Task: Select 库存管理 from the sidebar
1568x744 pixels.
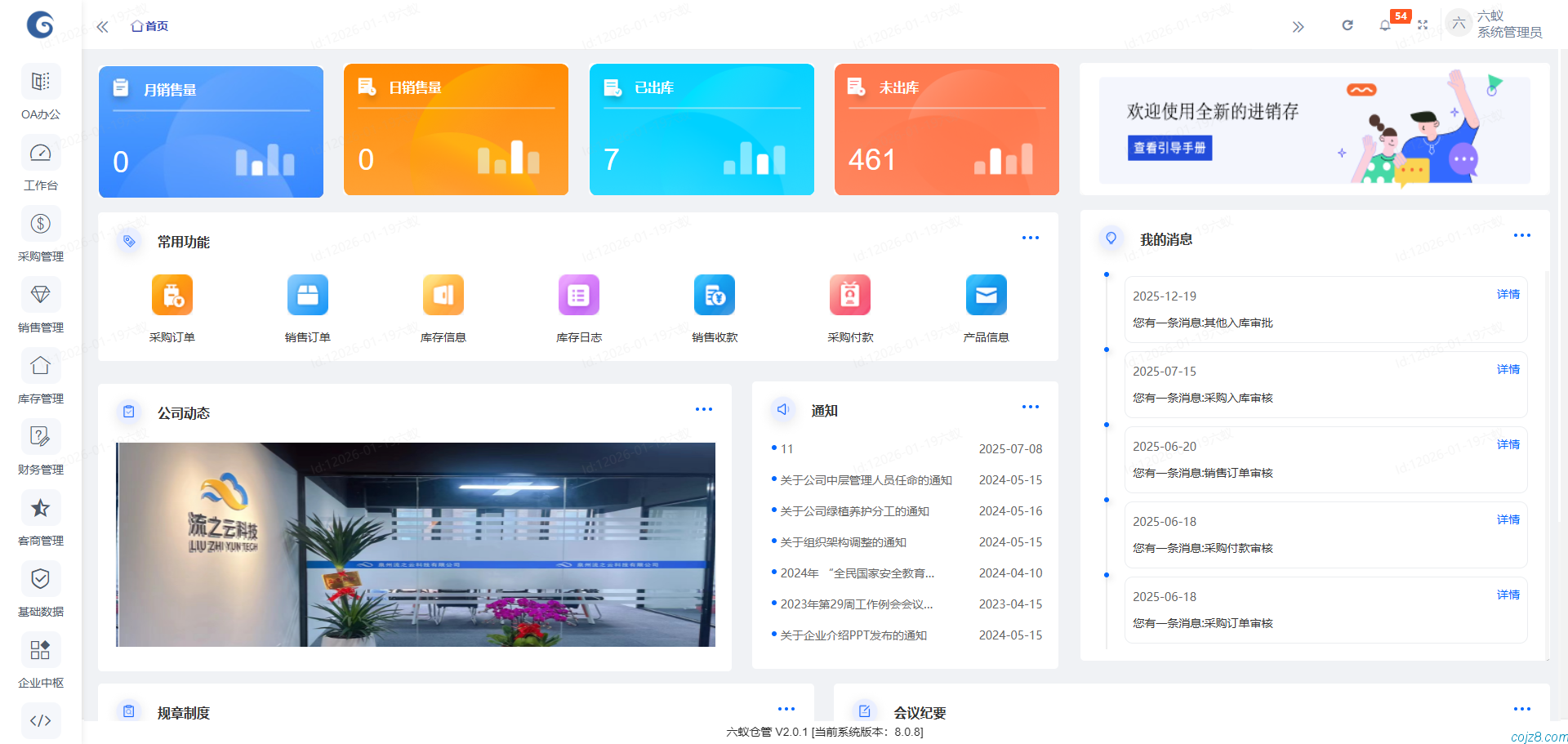Action: click(40, 375)
